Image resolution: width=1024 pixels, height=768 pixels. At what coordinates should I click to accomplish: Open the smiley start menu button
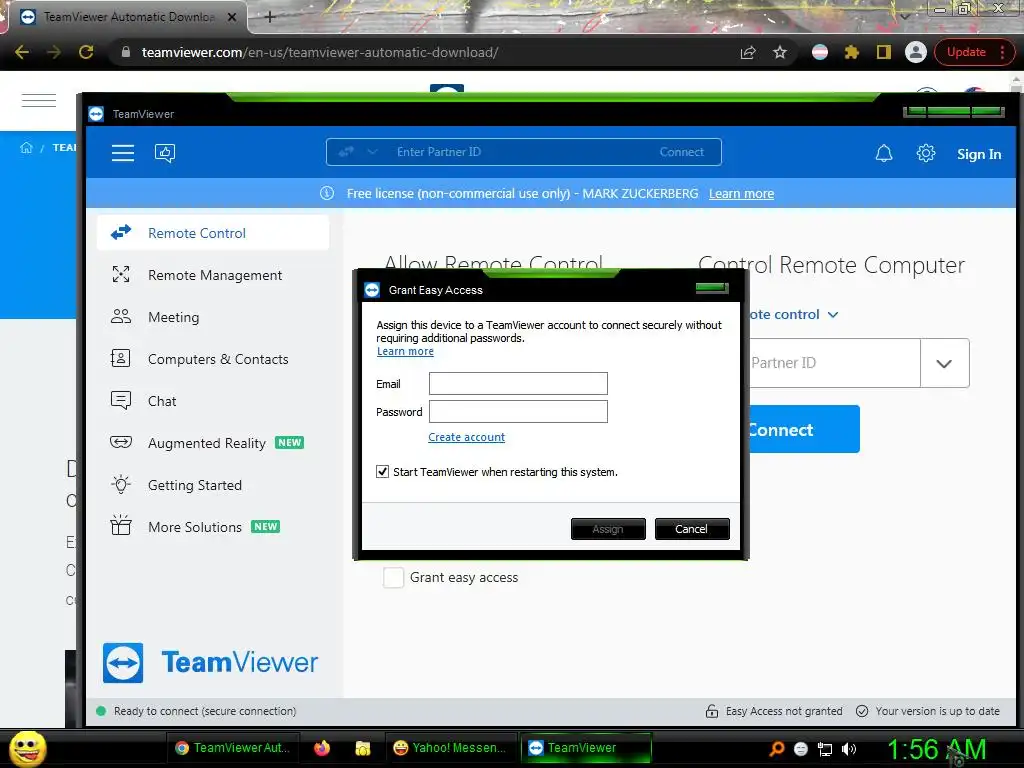point(27,748)
